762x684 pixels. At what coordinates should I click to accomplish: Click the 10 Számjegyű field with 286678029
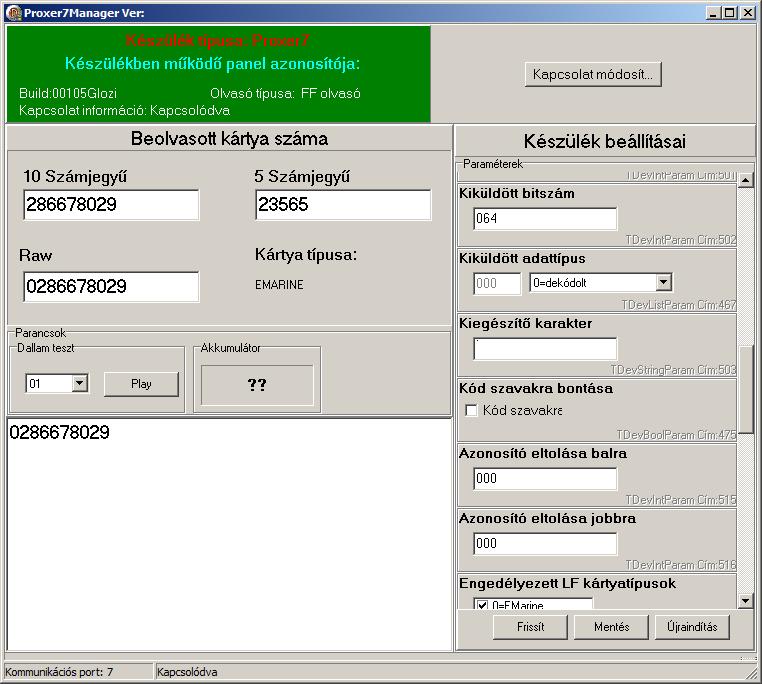pos(111,205)
